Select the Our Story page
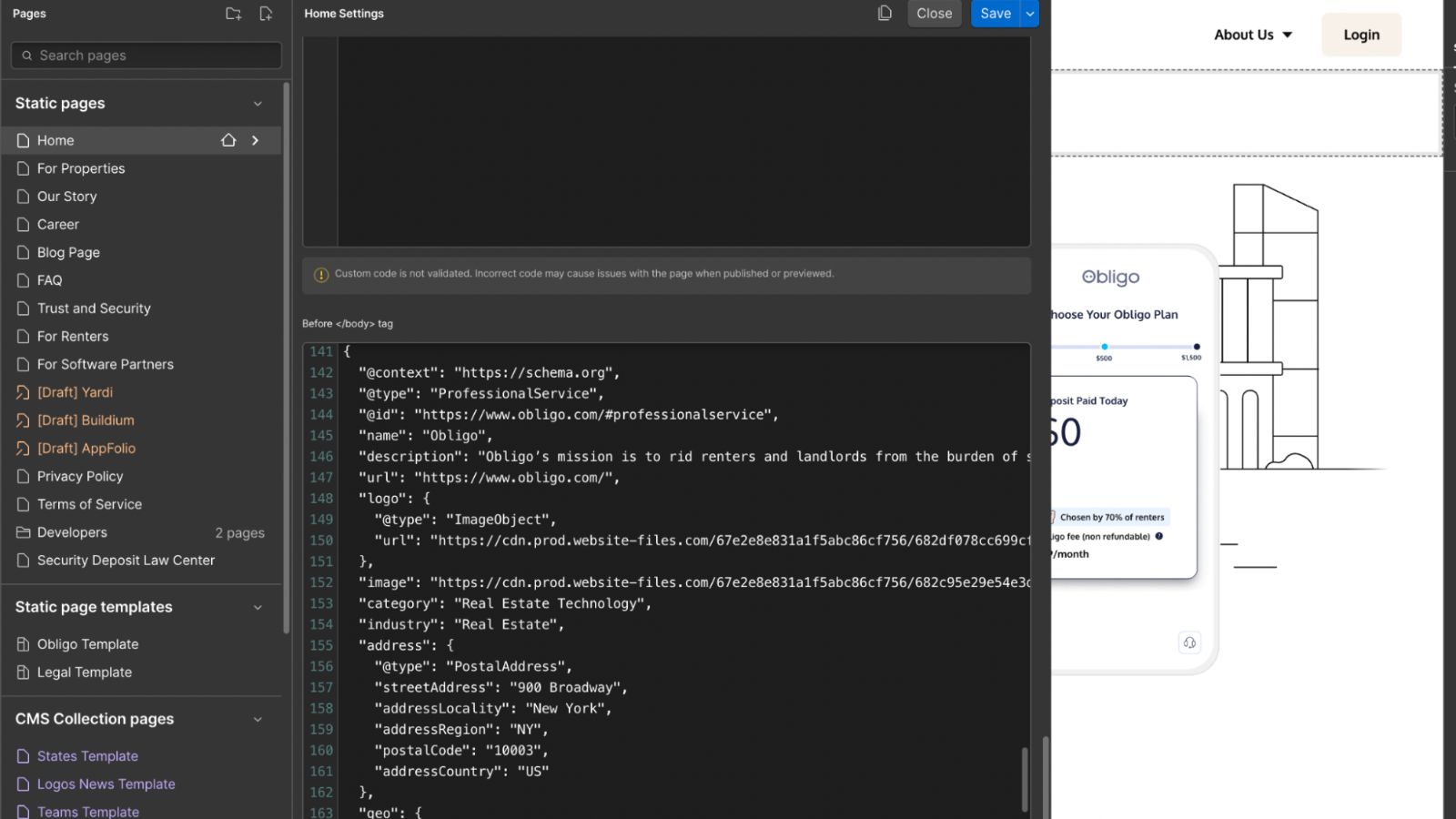Screen dimensions: 1456x819 click(x=141, y=197)
